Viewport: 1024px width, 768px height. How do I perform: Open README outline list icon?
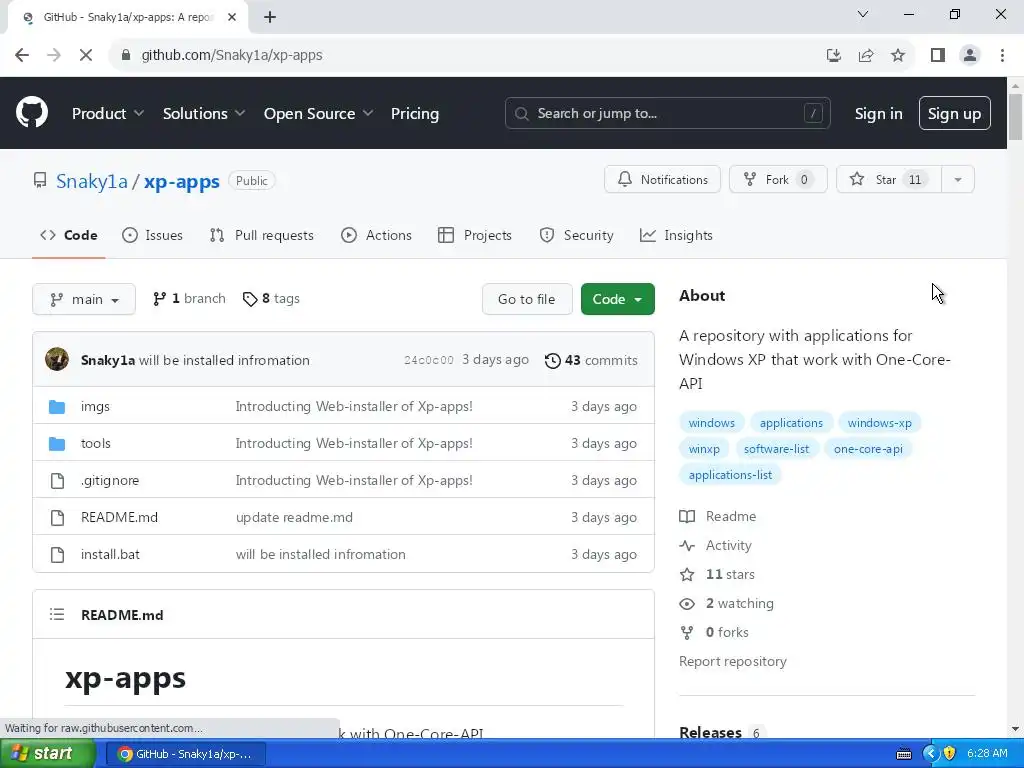pyautogui.click(x=57, y=615)
